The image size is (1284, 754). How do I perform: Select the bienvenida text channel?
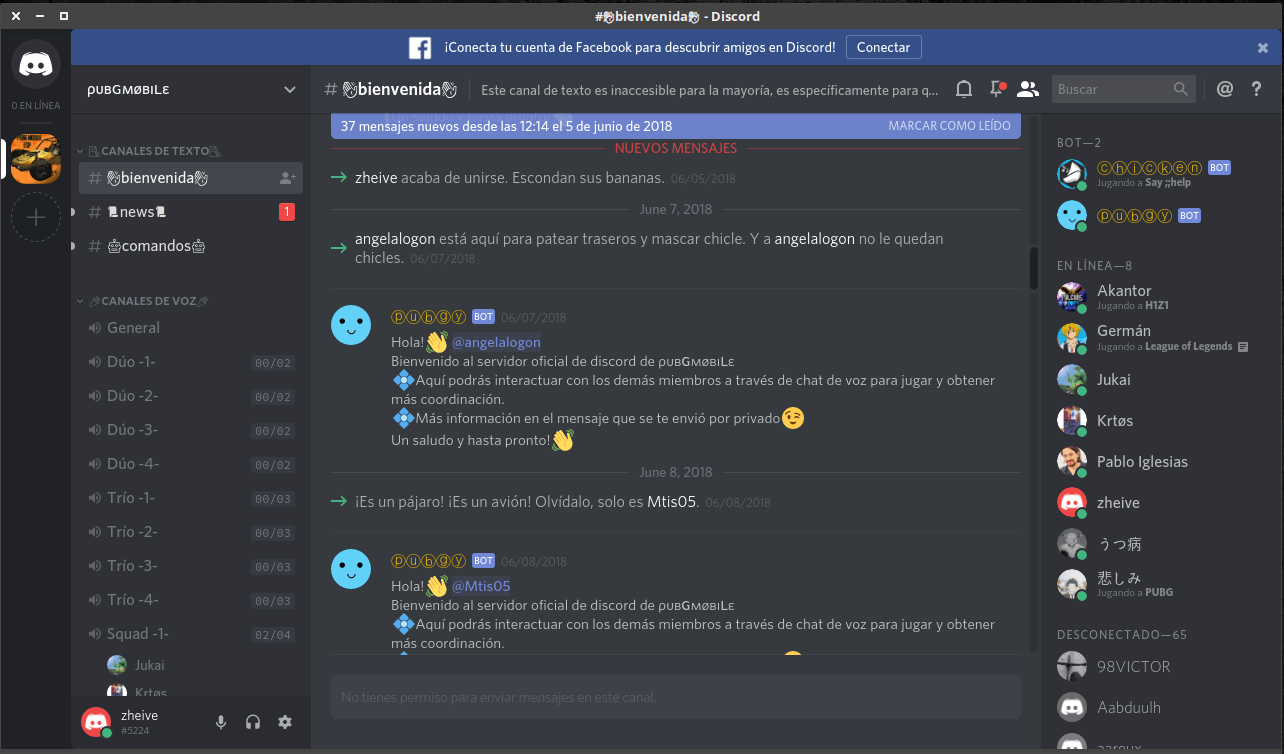pyautogui.click(x=191, y=178)
